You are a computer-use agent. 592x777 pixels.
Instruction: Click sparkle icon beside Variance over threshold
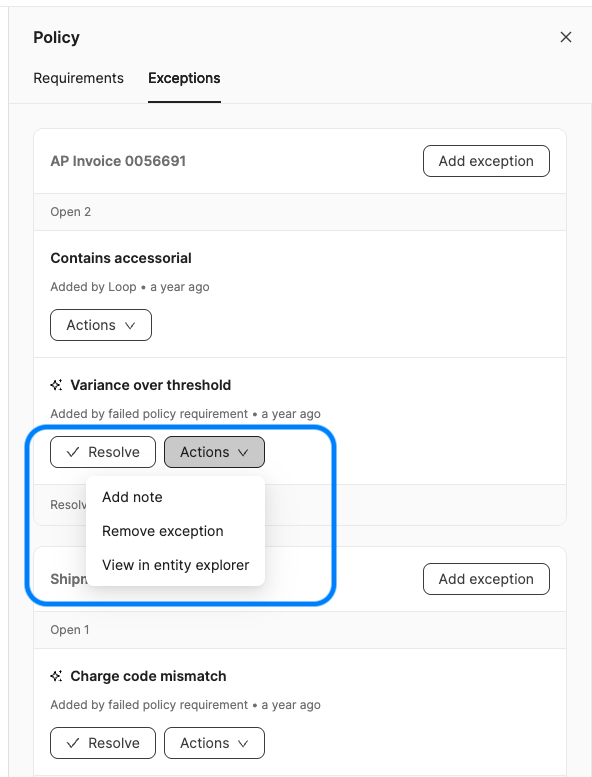tap(56, 385)
